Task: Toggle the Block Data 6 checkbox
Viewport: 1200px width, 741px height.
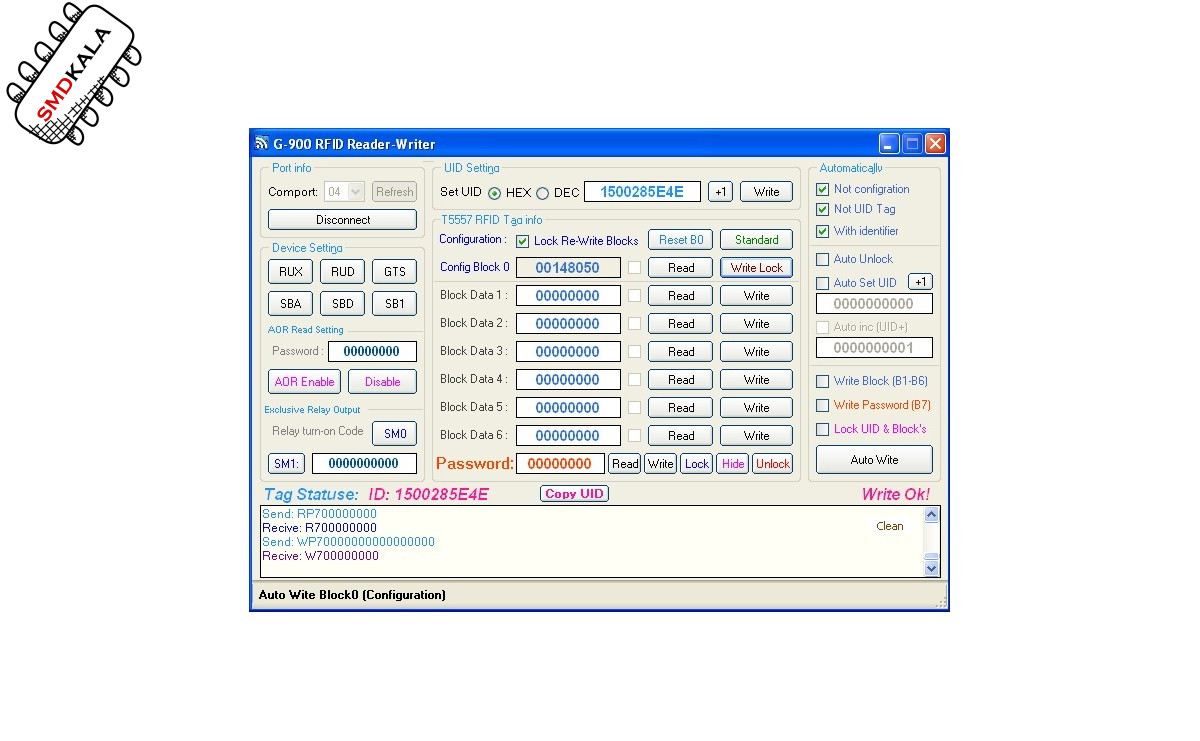Action: point(634,436)
